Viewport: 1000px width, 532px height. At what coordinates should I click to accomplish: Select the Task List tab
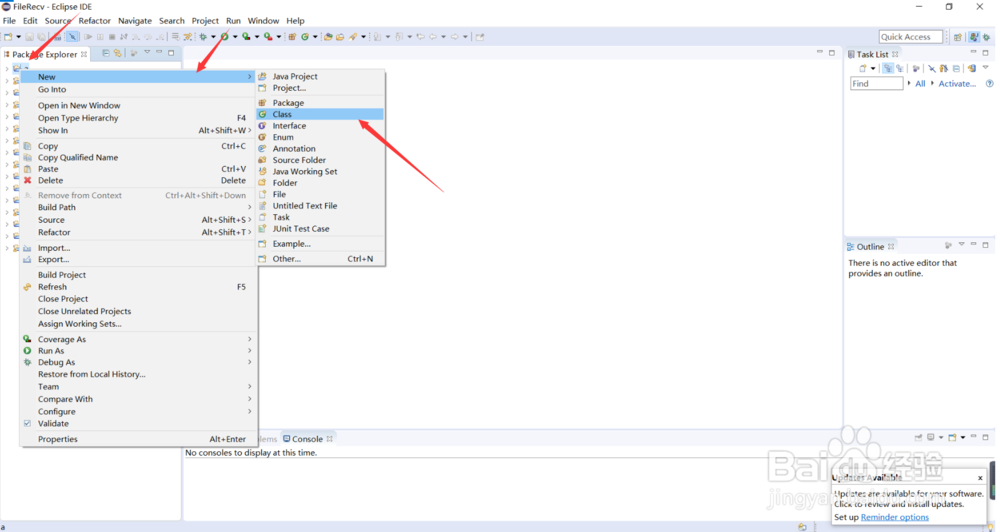[872, 54]
